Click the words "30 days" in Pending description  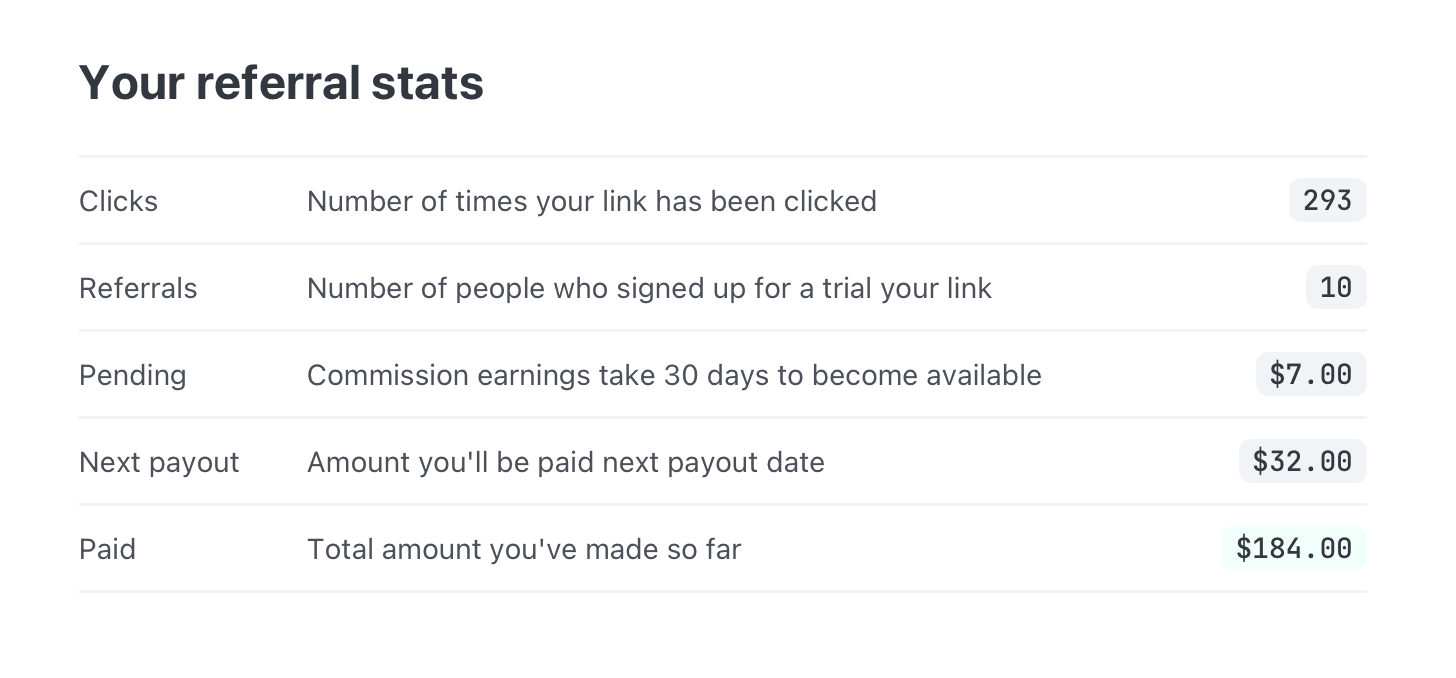pos(717,375)
